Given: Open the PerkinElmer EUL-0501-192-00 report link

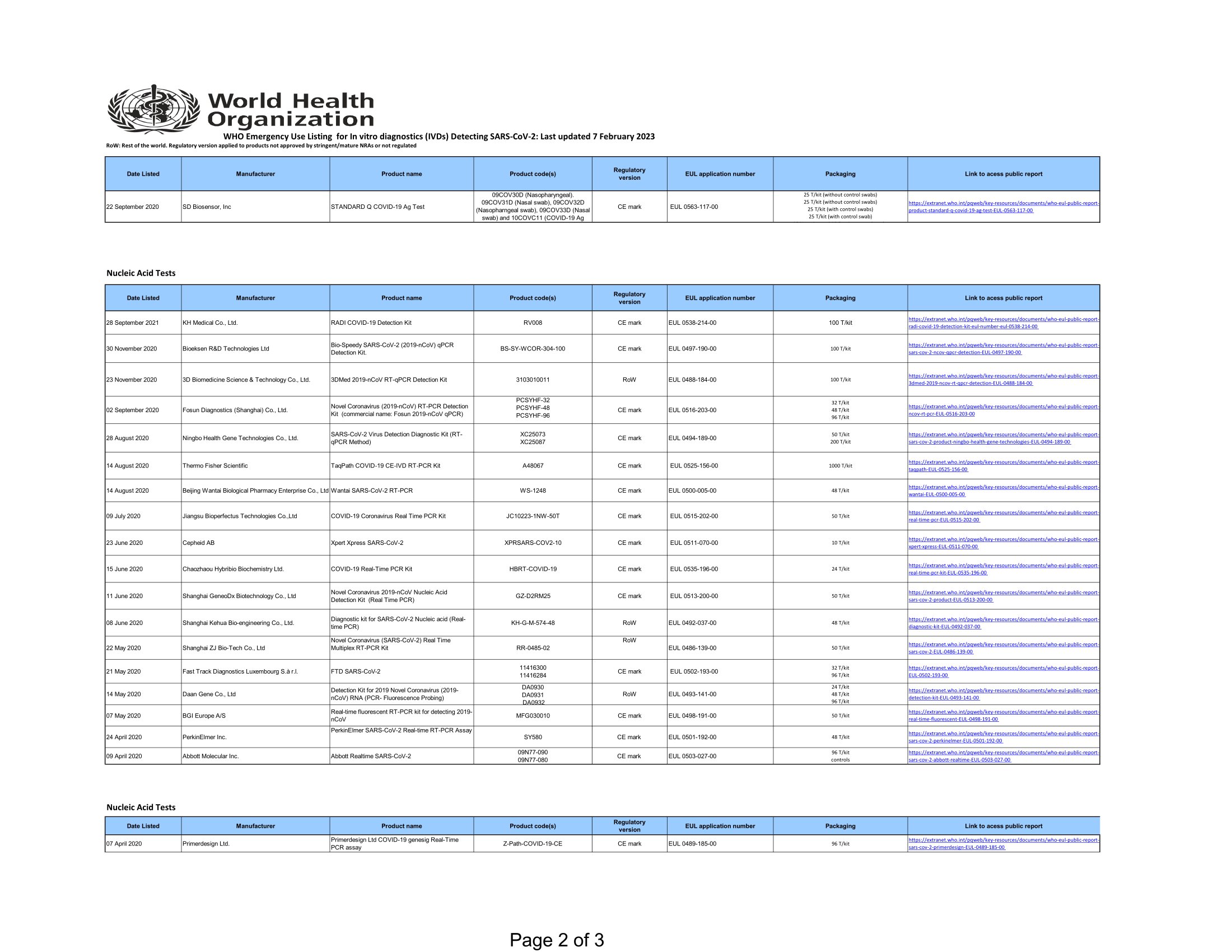Looking at the screenshot, I should pos(1004,737).
